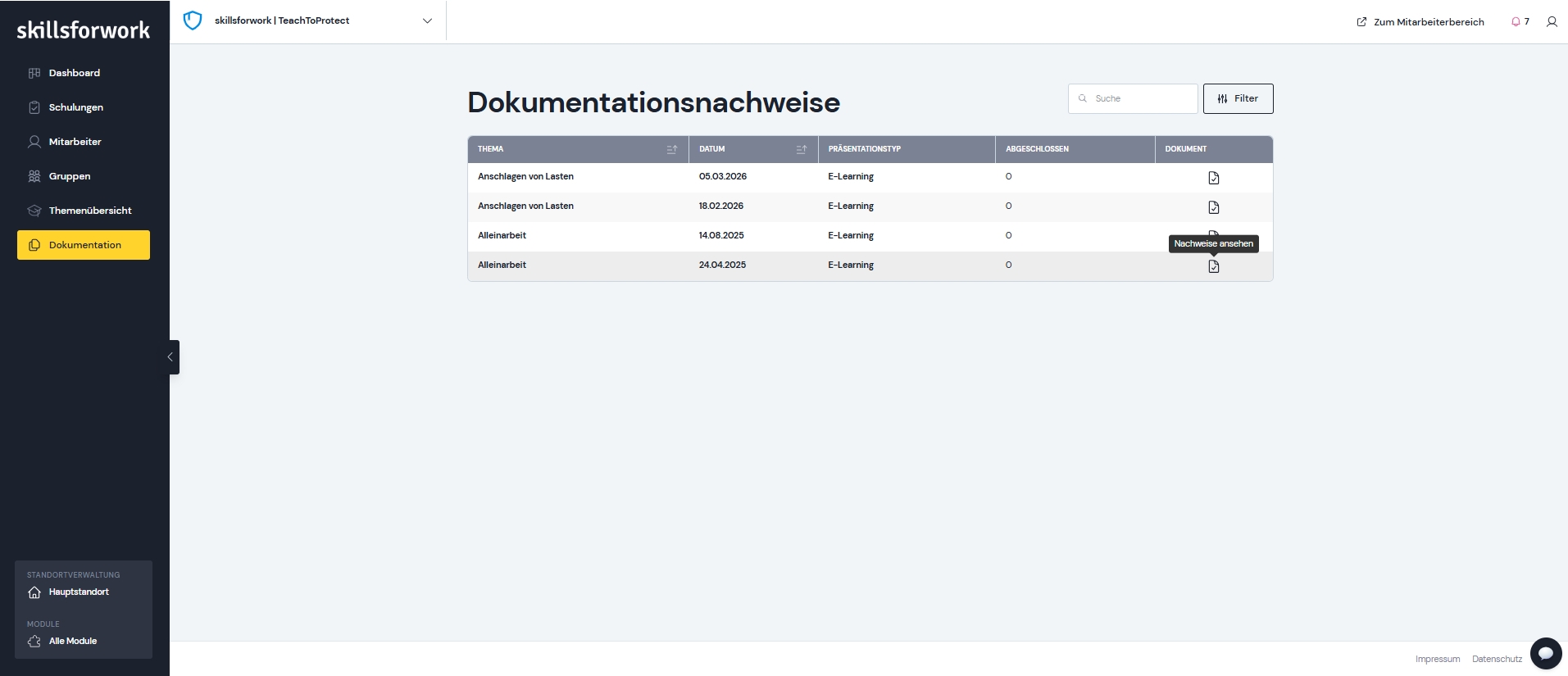This screenshot has height=676, width=1568.
Task: Open notifications bell showing 7
Action: 1520,22
